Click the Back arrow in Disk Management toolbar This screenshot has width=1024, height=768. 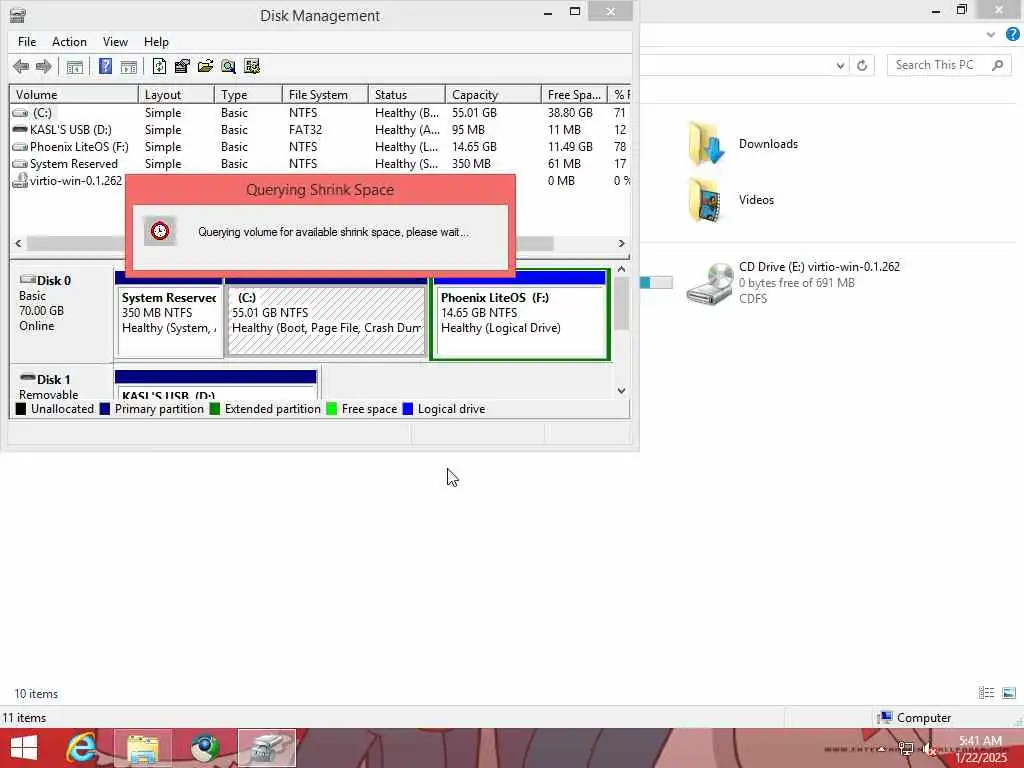click(x=21, y=66)
